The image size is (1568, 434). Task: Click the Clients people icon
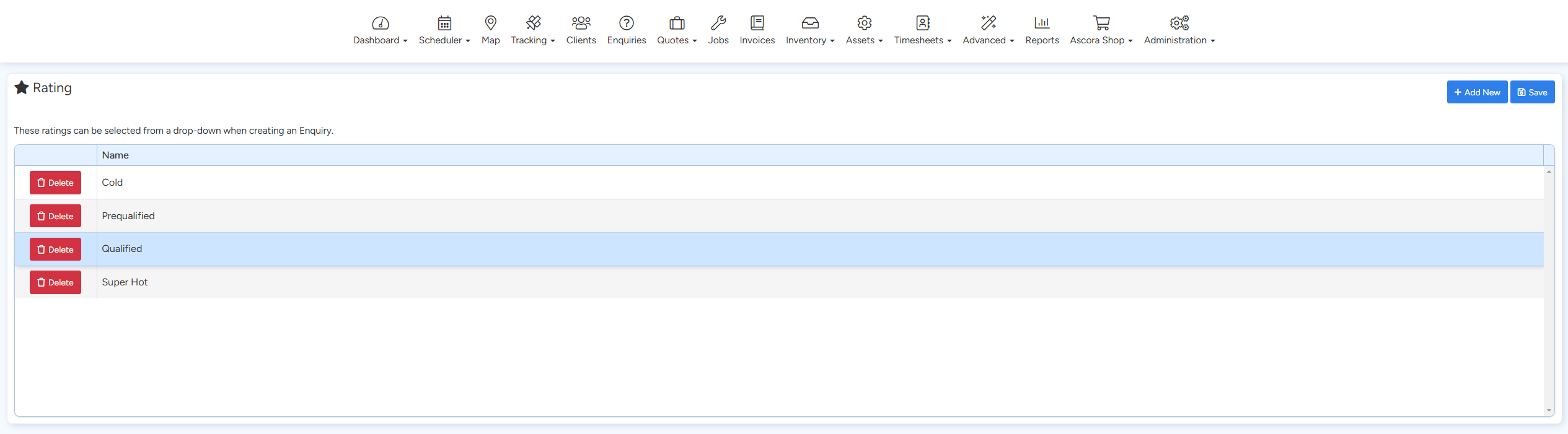(581, 23)
